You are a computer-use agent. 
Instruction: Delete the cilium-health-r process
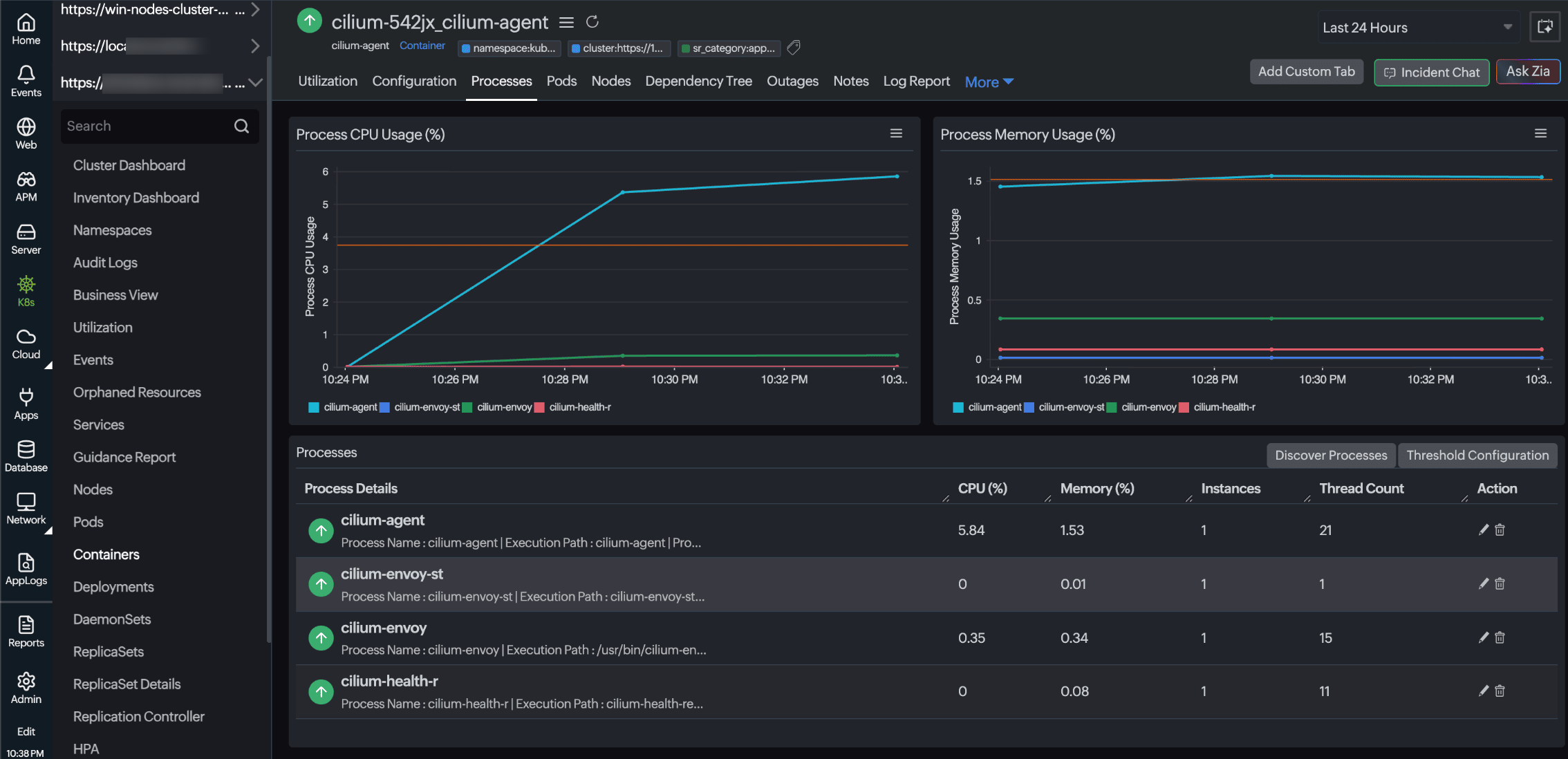(1500, 691)
